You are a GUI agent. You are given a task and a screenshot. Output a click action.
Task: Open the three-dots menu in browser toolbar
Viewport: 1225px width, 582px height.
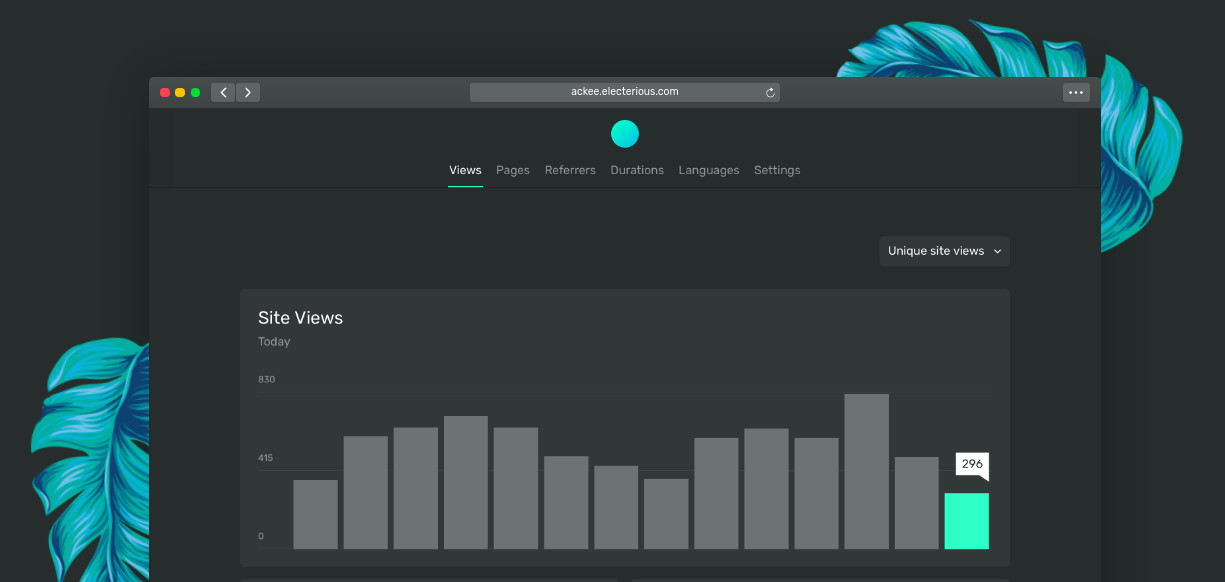pyautogui.click(x=1076, y=92)
